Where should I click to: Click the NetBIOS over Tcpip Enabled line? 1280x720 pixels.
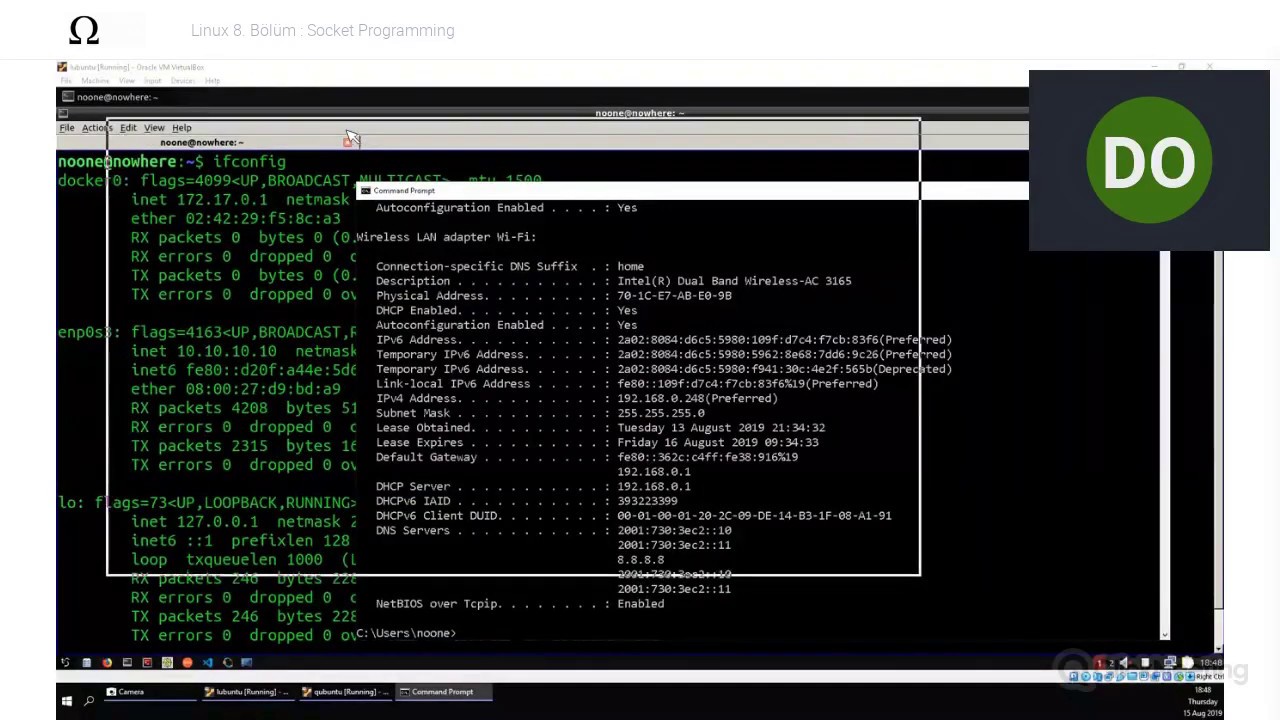[520, 604]
